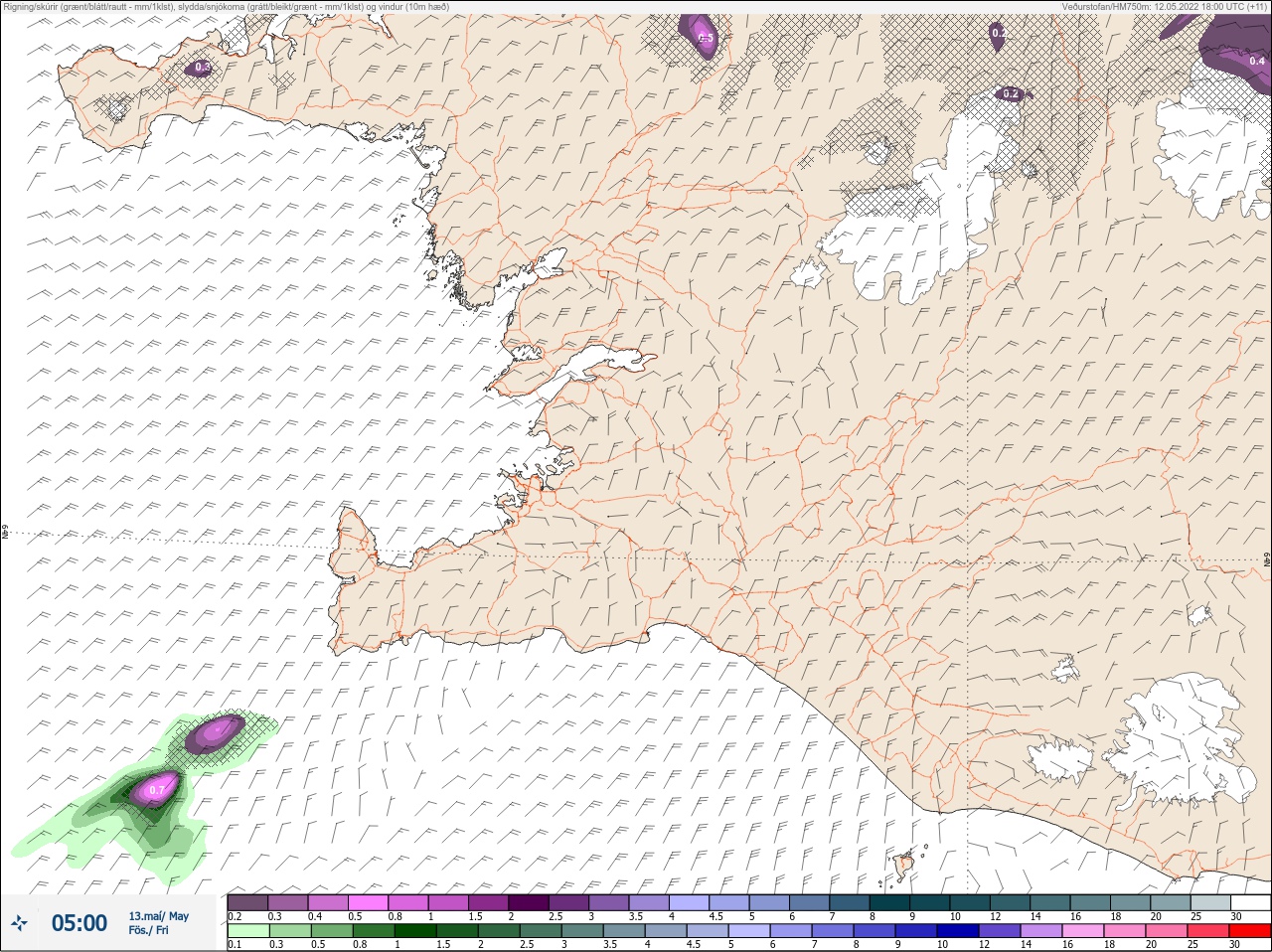Select the red bottom-row swatch labeled 30
Image resolution: width=1272 pixels, height=952 pixels.
[x=1250, y=930]
